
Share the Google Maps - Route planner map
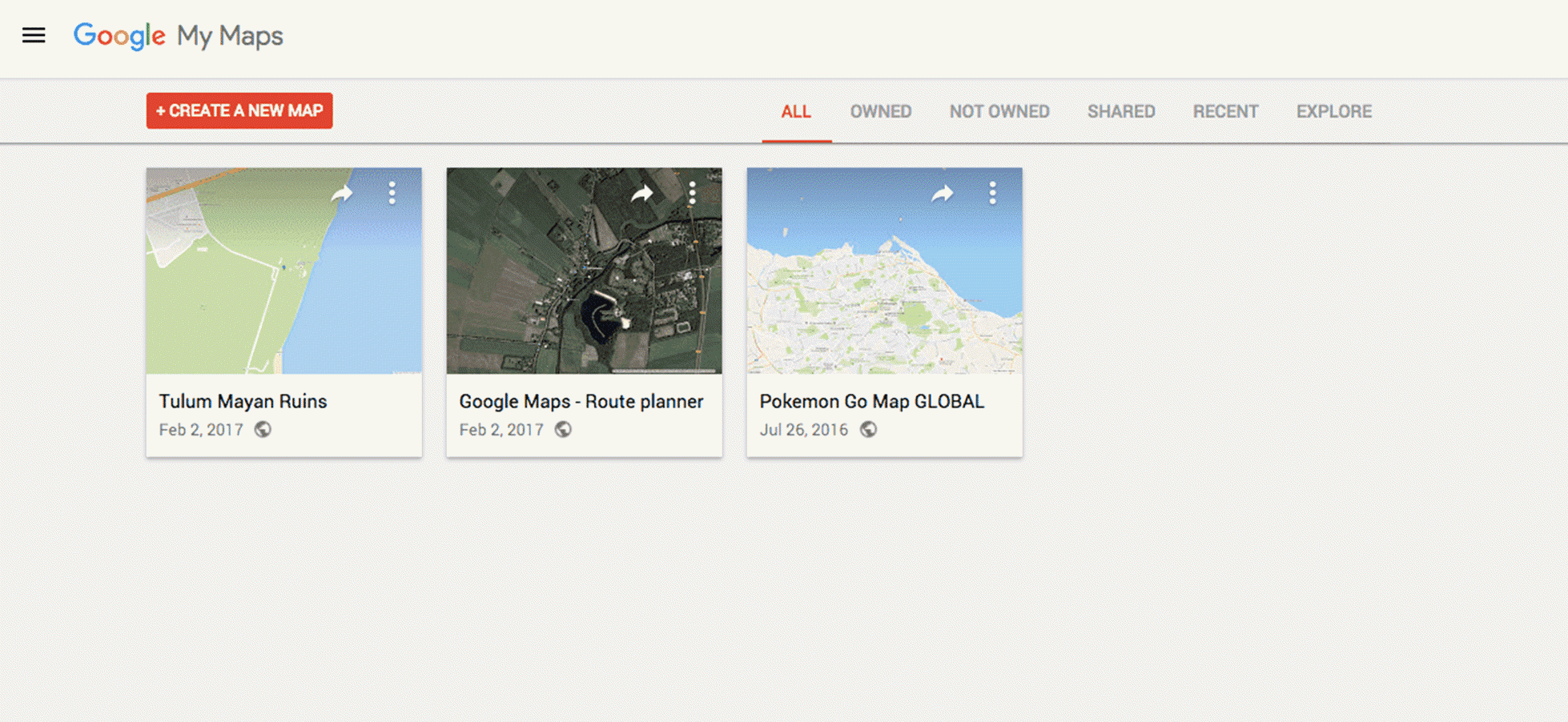tap(642, 193)
